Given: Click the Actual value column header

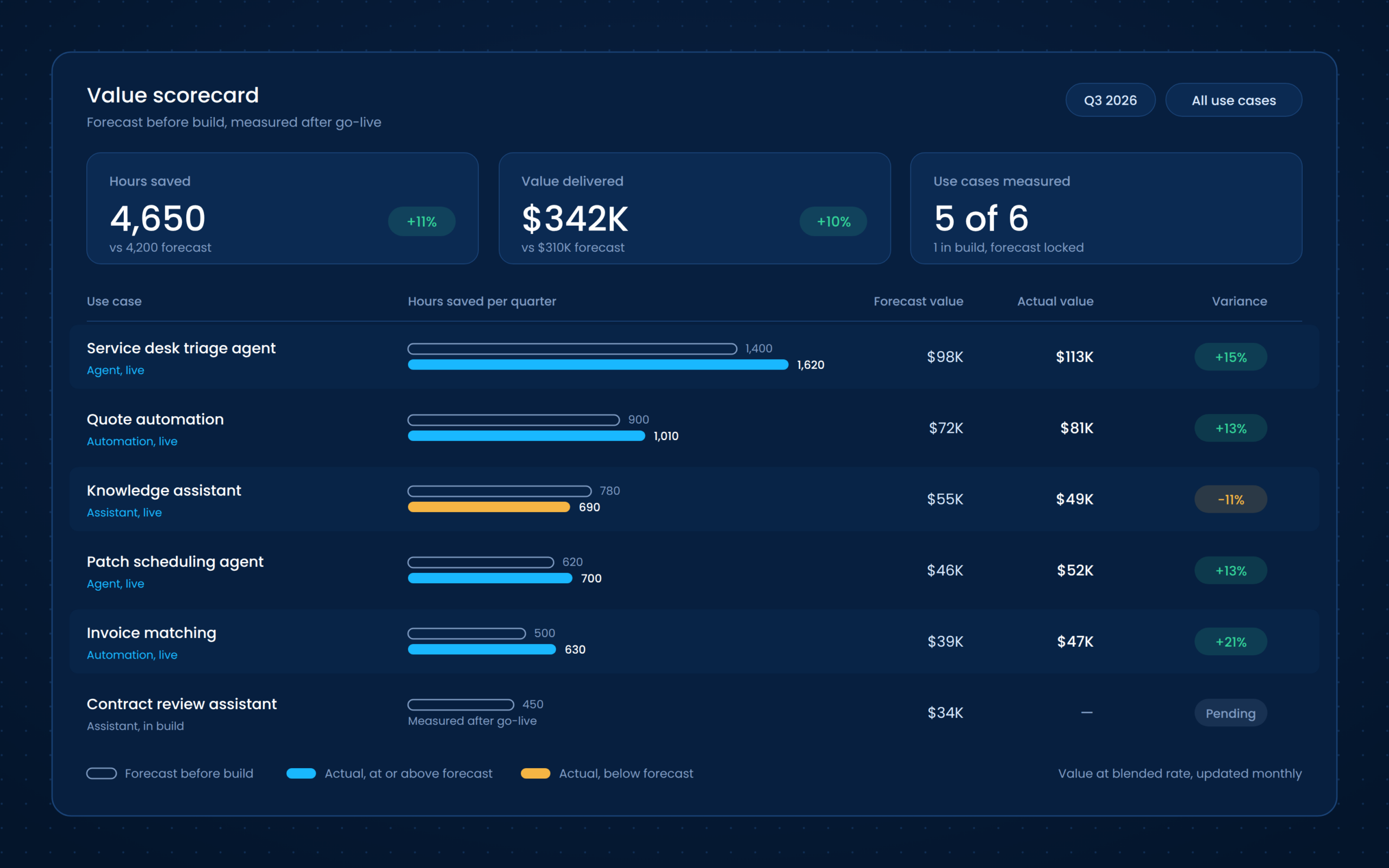Looking at the screenshot, I should coord(1055,302).
